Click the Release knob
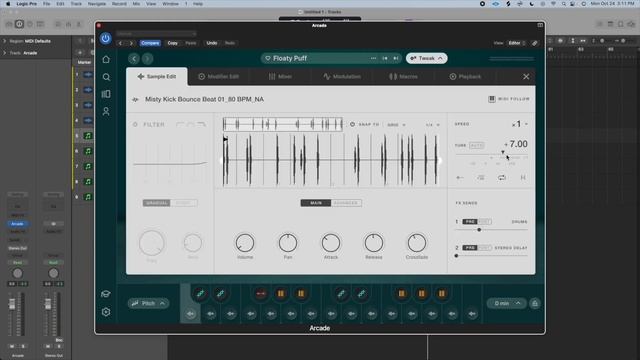Image resolution: width=640 pixels, height=360 pixels. [373, 243]
